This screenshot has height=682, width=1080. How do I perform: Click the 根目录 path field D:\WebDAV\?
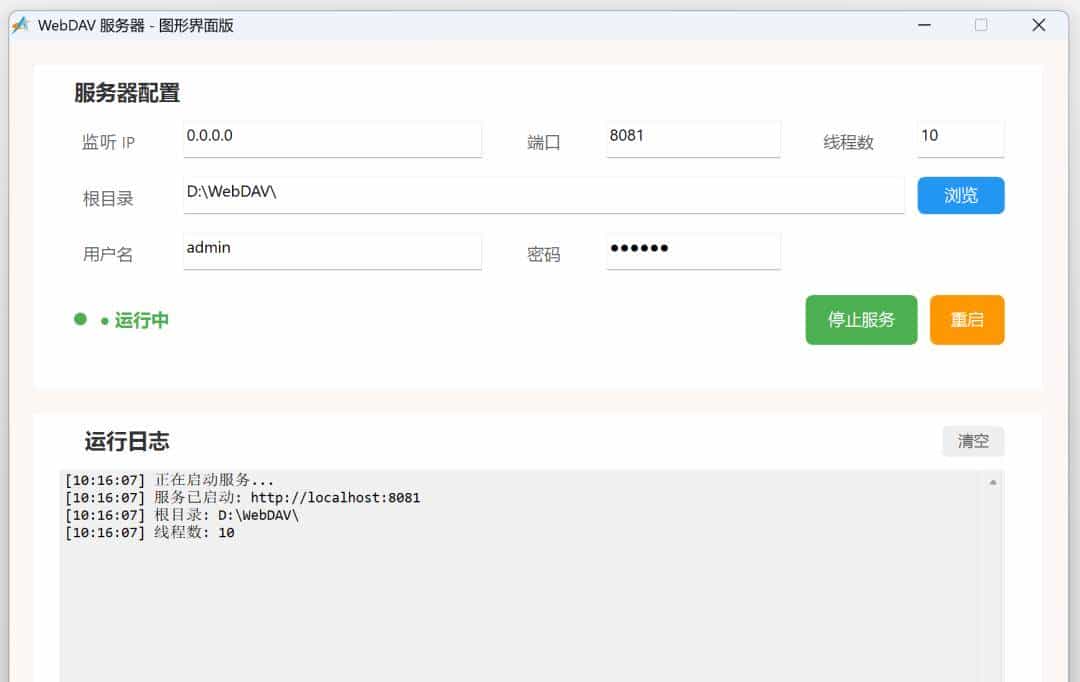pos(544,195)
